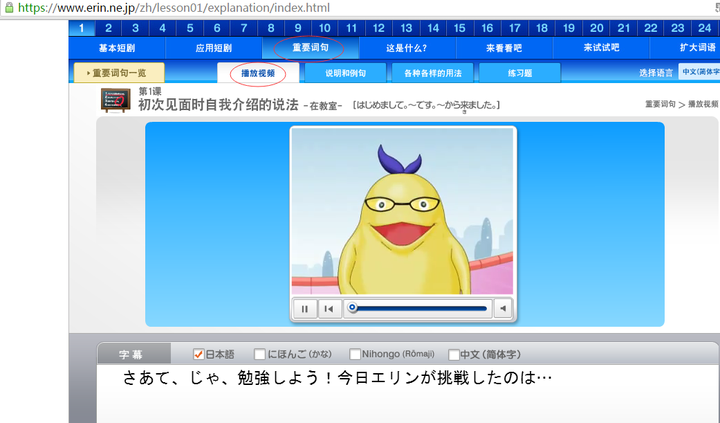Go to lesson 6
Screen dimensions: 720x423
(217, 28)
